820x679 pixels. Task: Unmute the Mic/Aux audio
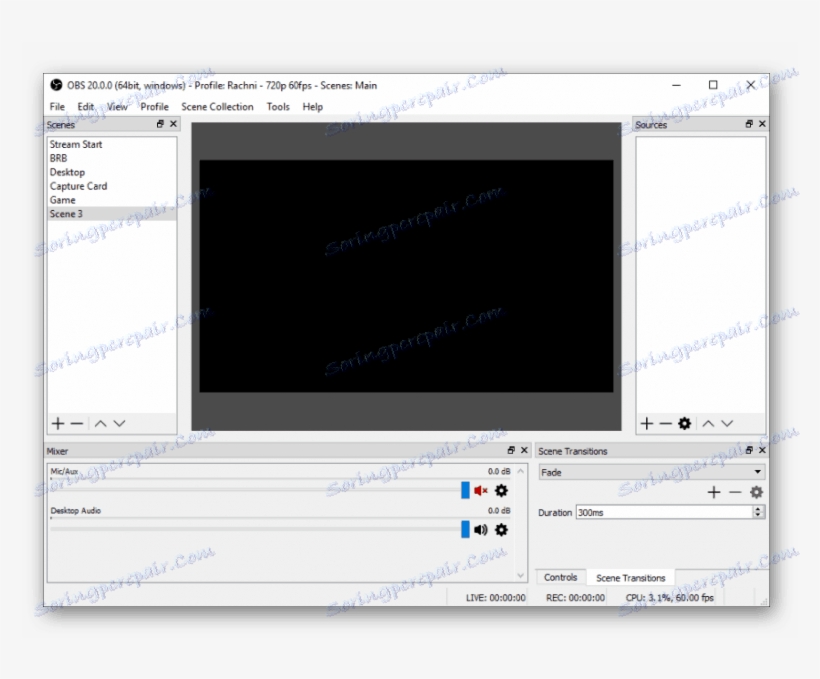[481, 491]
